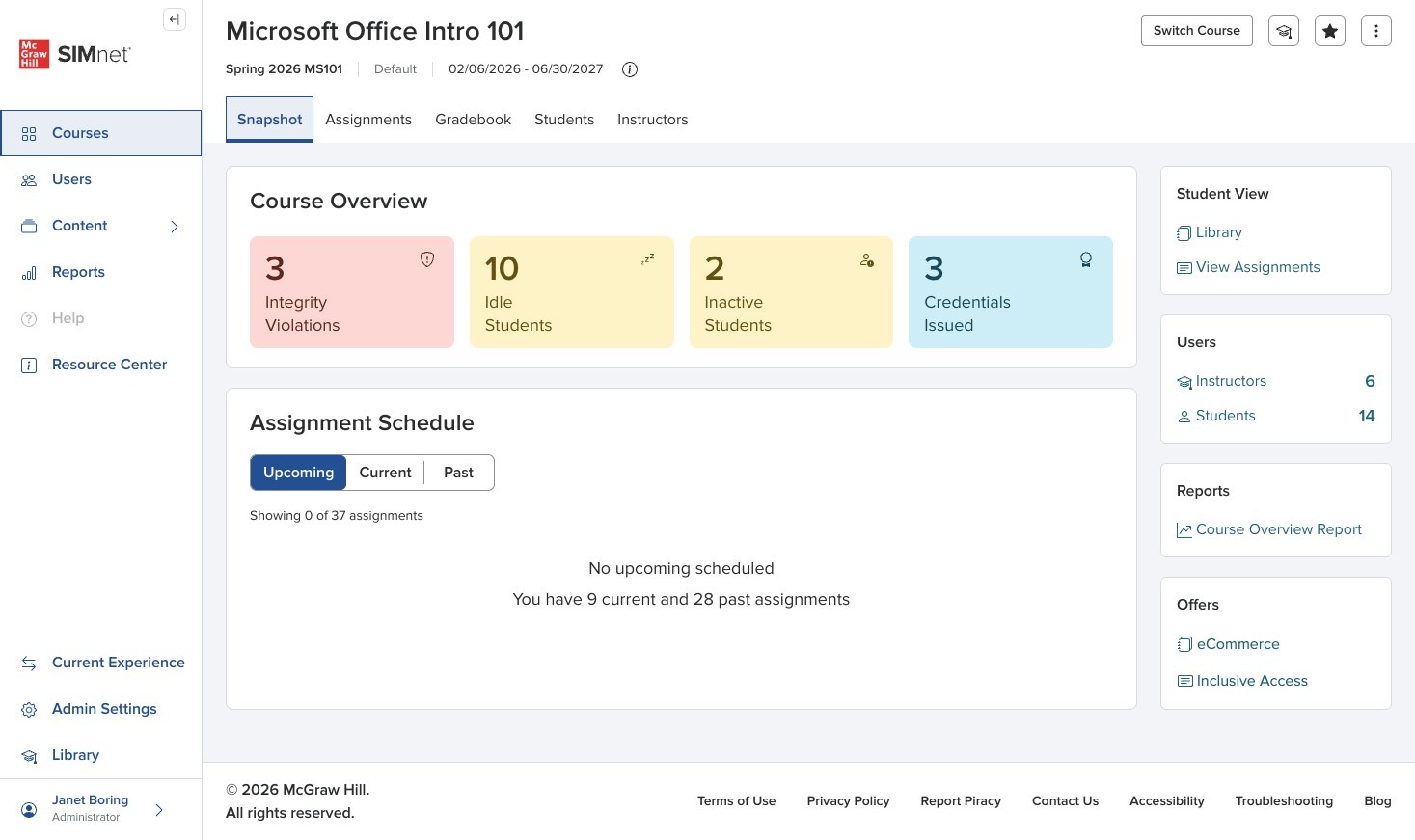Image resolution: width=1415 pixels, height=840 pixels.
Task: Click the Library graduation cap icon in sidebar
Action: [x=29, y=756]
